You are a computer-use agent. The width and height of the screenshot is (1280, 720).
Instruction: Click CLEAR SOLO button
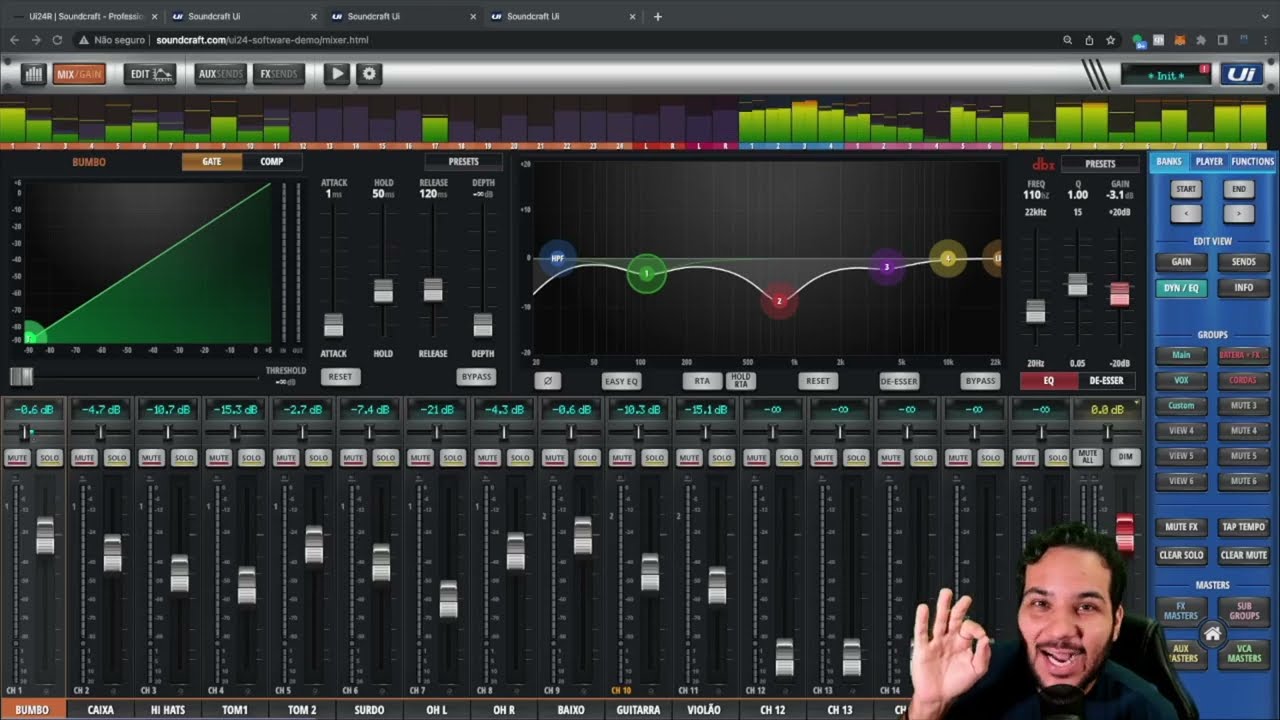pos(1181,555)
